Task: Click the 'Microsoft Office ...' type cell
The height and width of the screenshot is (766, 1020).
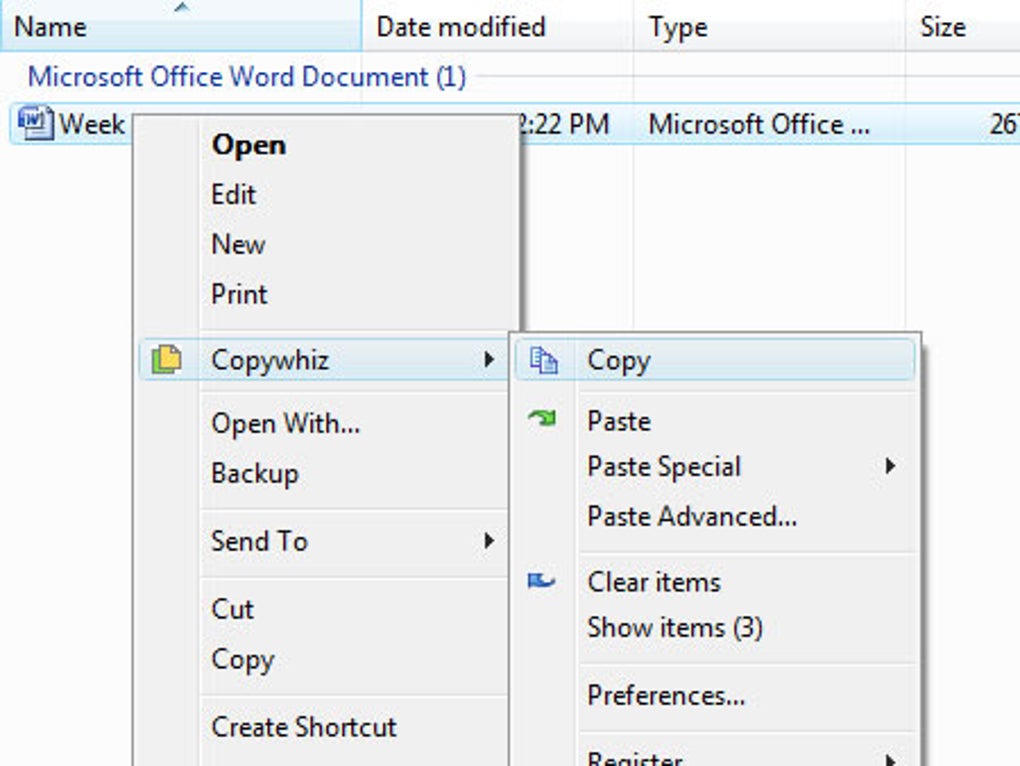Action: (759, 124)
